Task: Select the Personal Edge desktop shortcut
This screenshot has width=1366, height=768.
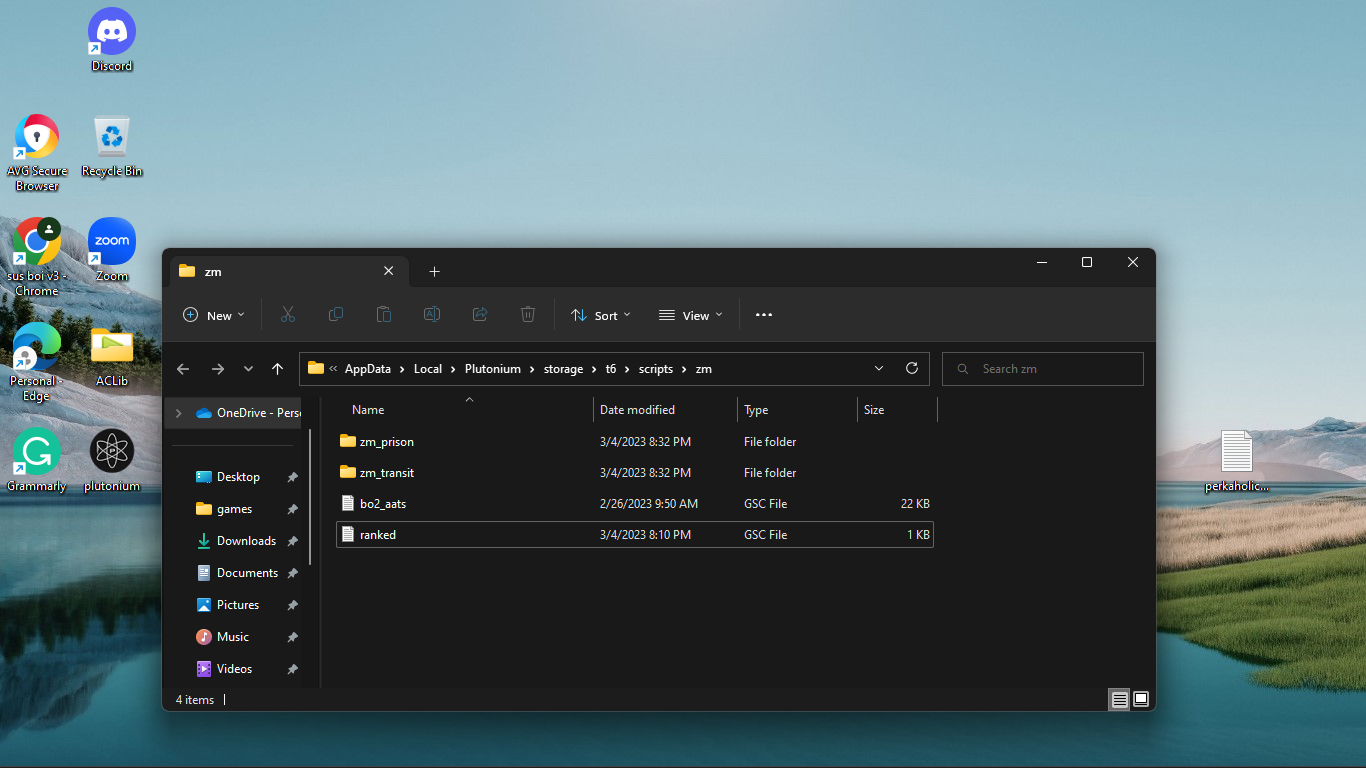Action: click(x=37, y=362)
